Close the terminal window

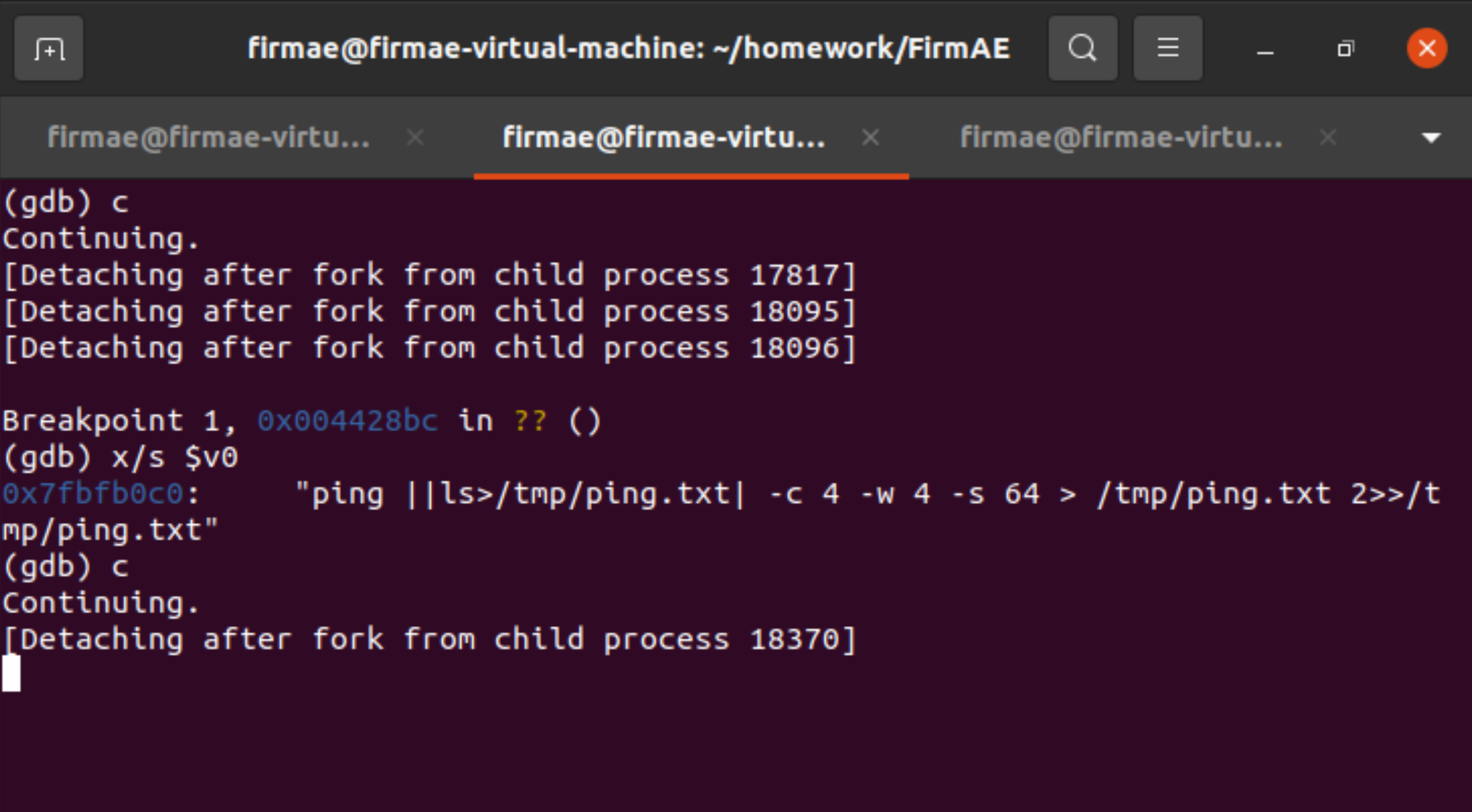(x=1426, y=49)
